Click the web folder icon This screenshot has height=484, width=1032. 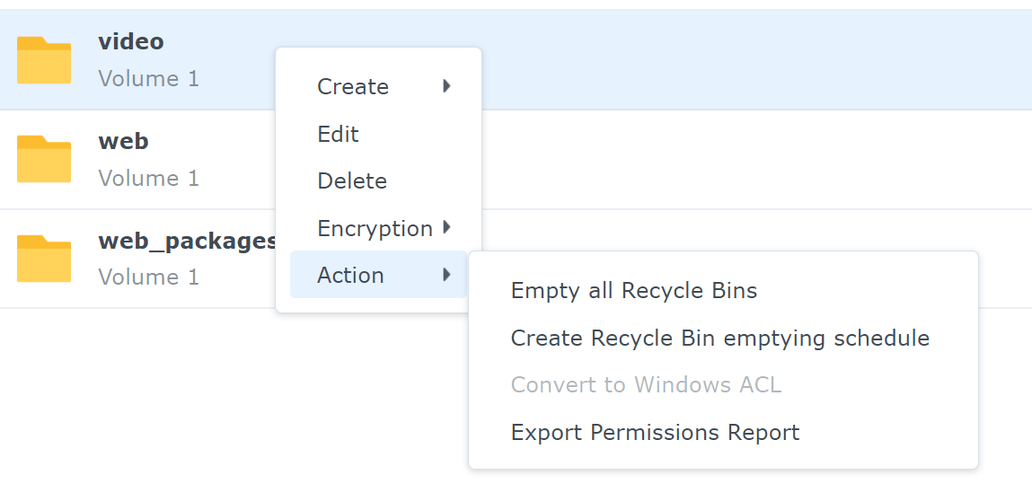[44, 159]
